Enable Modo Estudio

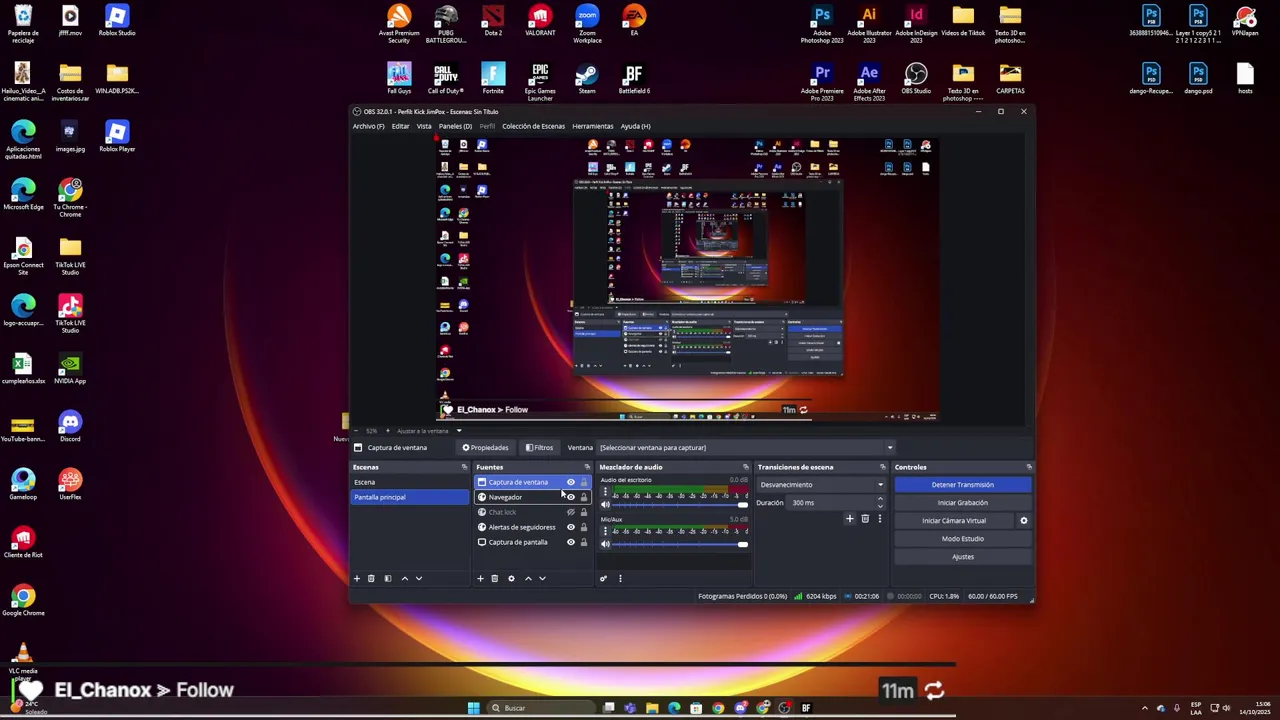(963, 539)
